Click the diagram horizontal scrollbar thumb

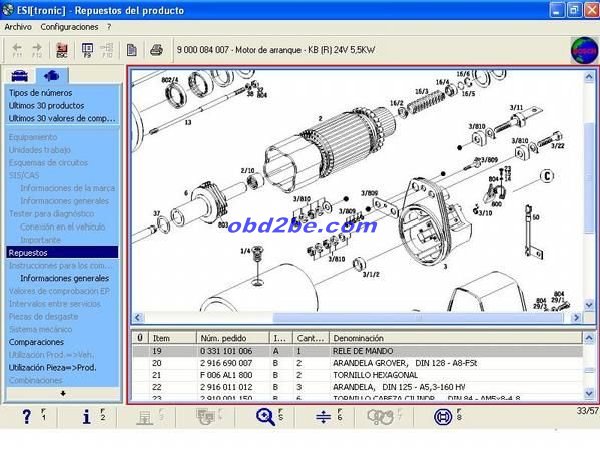(418, 317)
